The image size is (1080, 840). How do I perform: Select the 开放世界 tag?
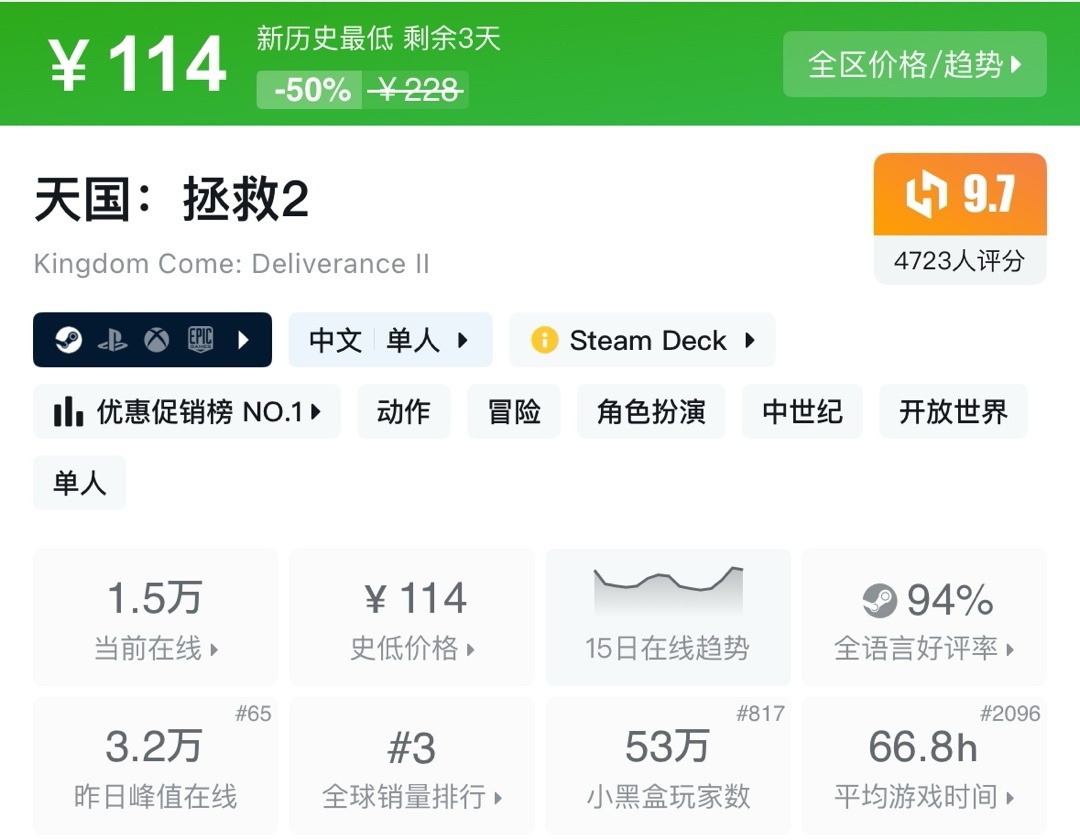click(x=952, y=412)
